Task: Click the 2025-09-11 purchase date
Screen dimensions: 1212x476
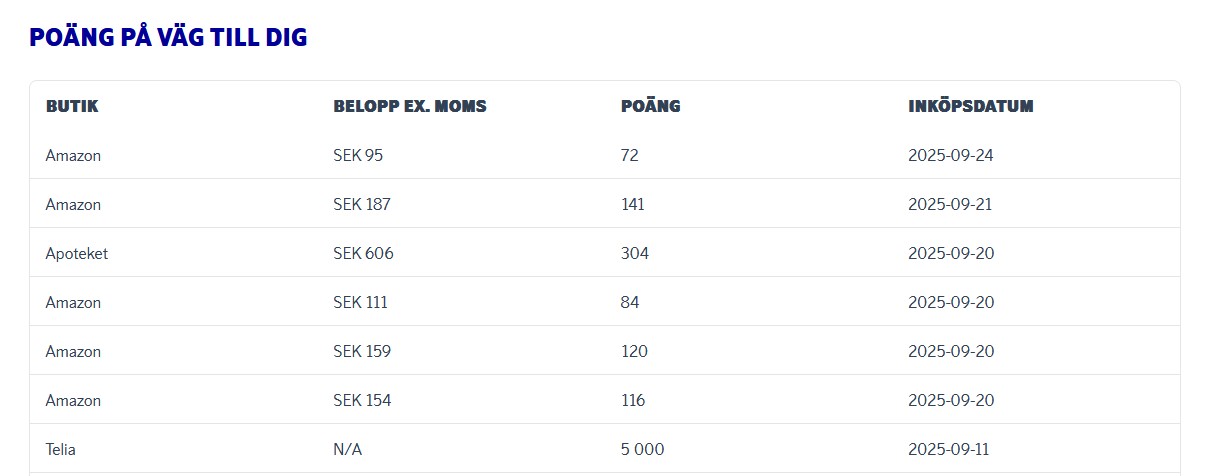Action: point(950,450)
